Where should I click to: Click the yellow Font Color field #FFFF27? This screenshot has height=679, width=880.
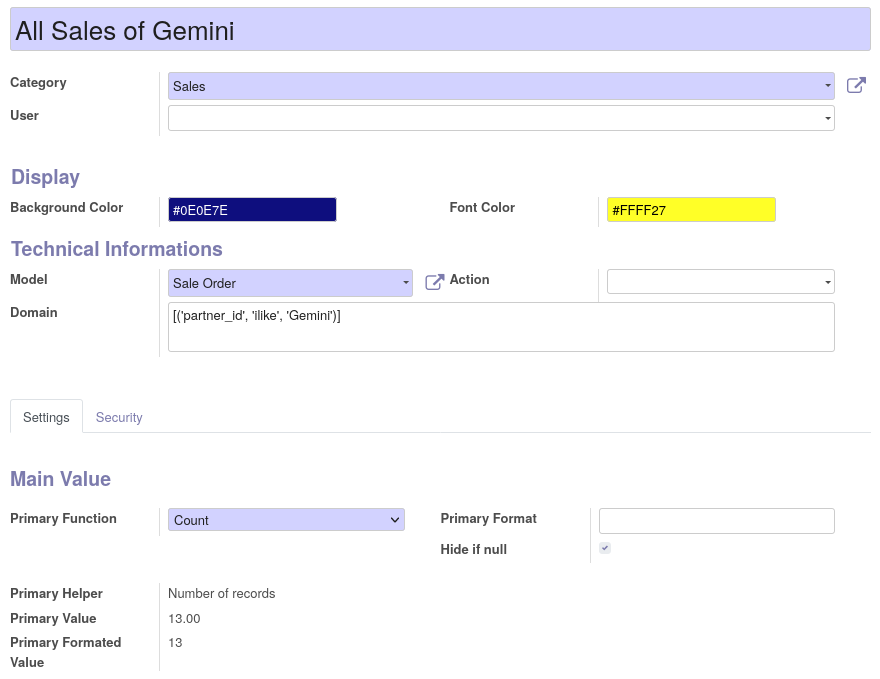(x=691, y=210)
